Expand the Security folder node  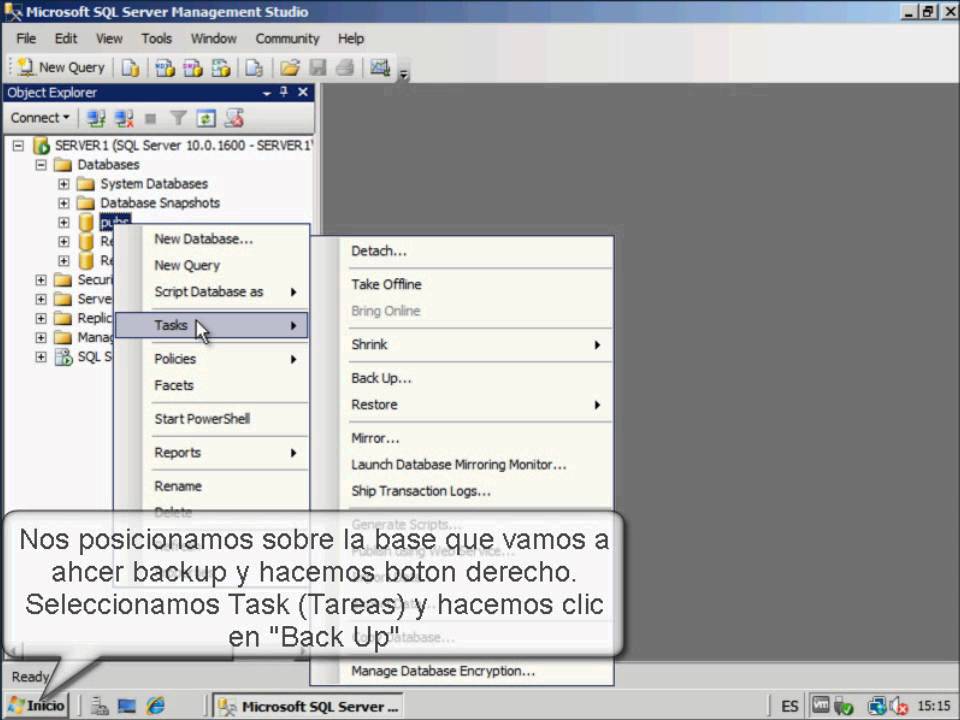click(x=40, y=280)
